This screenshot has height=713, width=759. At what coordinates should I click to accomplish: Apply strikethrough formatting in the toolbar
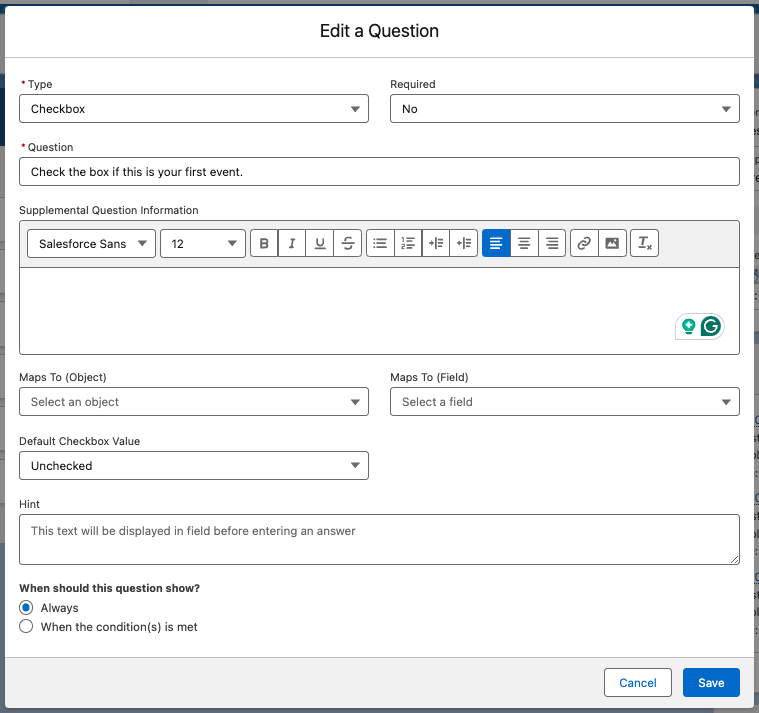coord(348,243)
